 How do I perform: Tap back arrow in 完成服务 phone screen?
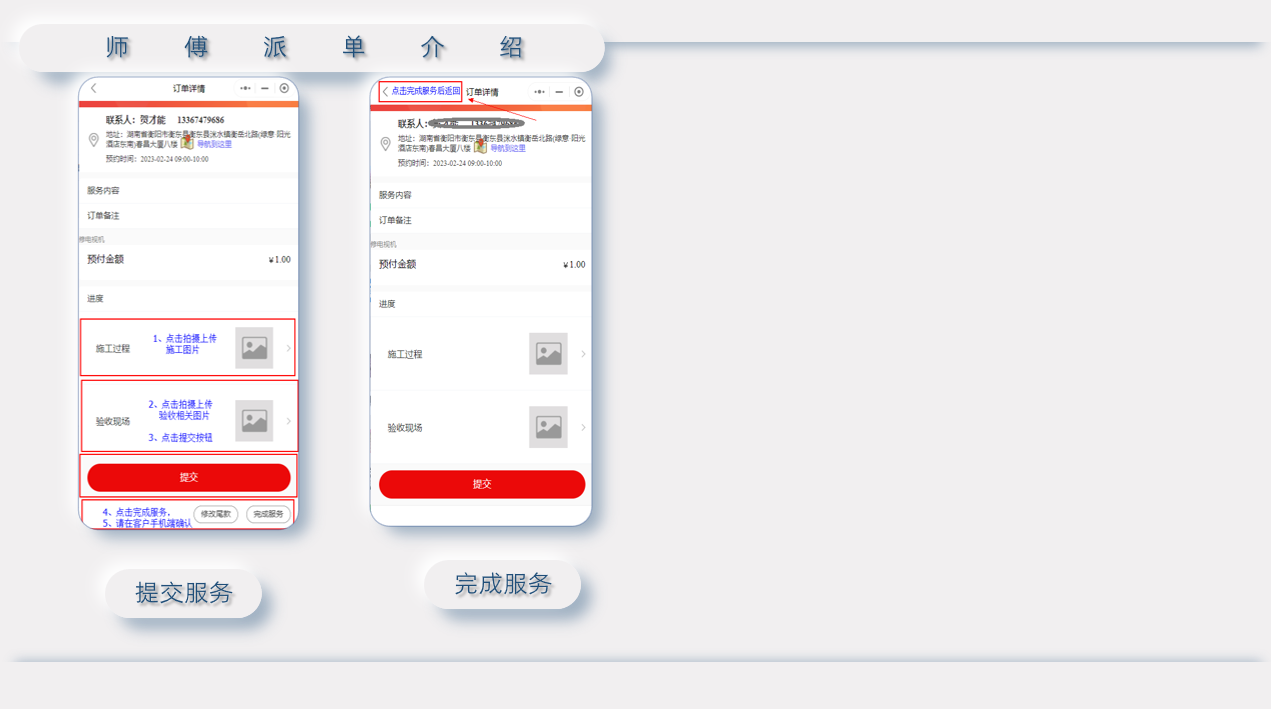386,91
